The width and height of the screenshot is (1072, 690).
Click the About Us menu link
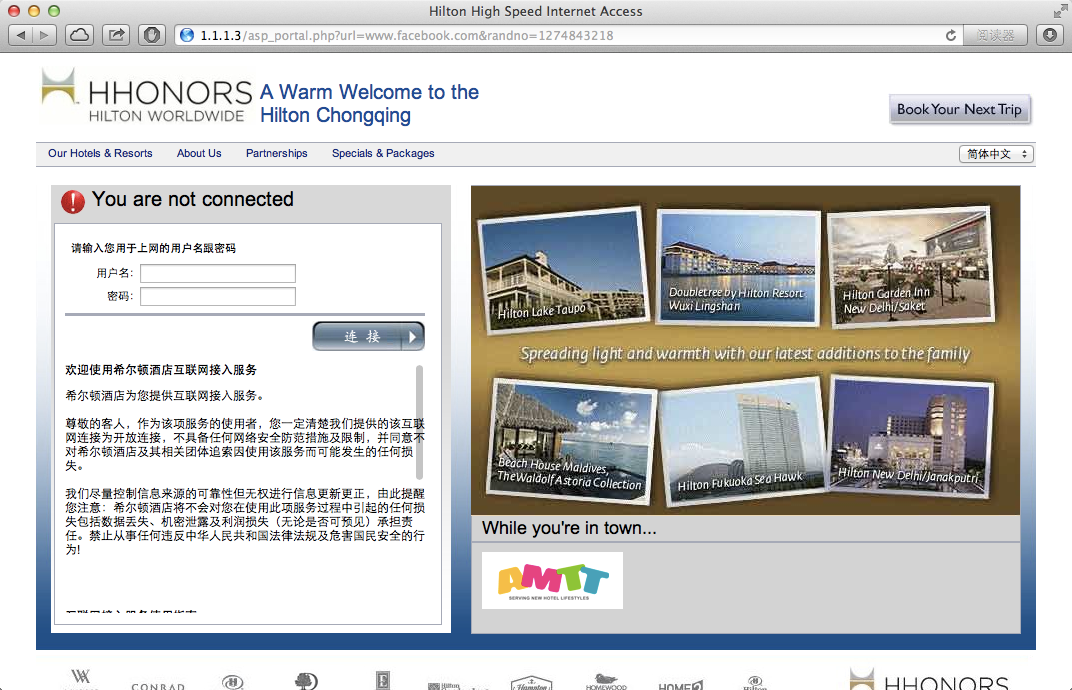[x=199, y=153]
